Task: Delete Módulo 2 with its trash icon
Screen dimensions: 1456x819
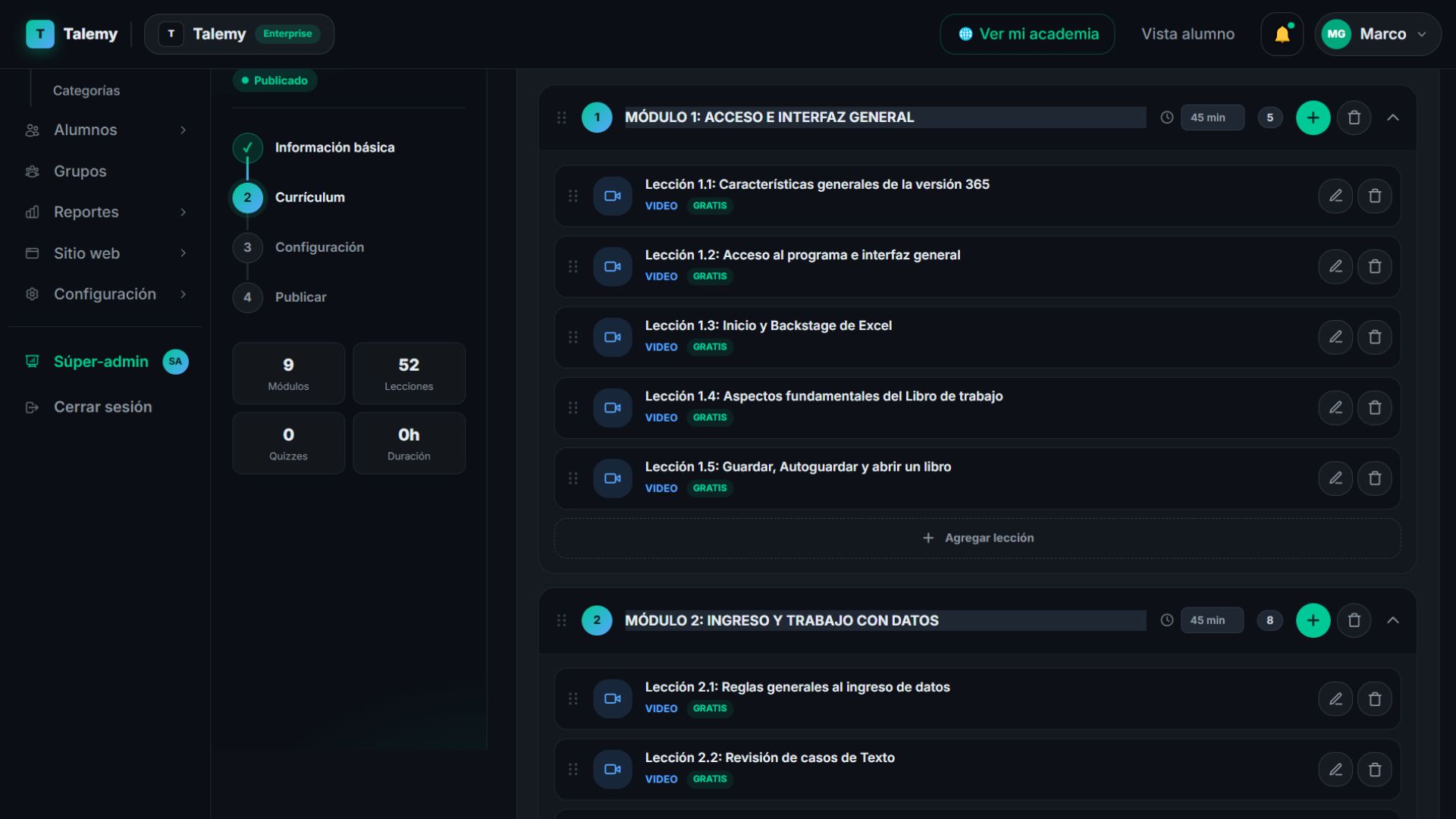Action: (1354, 620)
